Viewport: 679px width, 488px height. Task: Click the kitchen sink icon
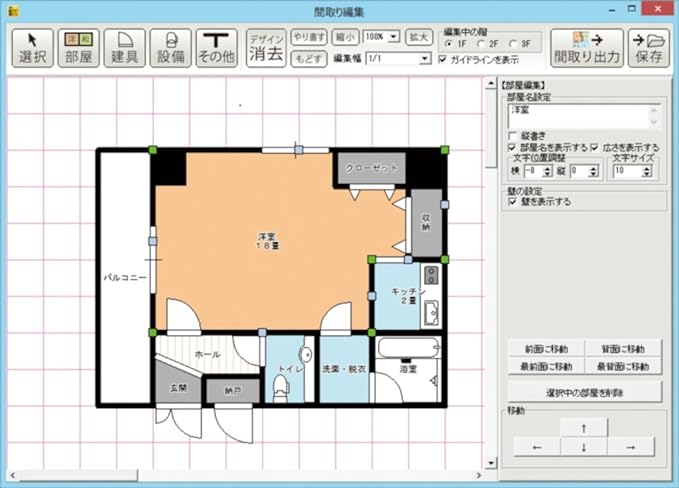coord(431,313)
